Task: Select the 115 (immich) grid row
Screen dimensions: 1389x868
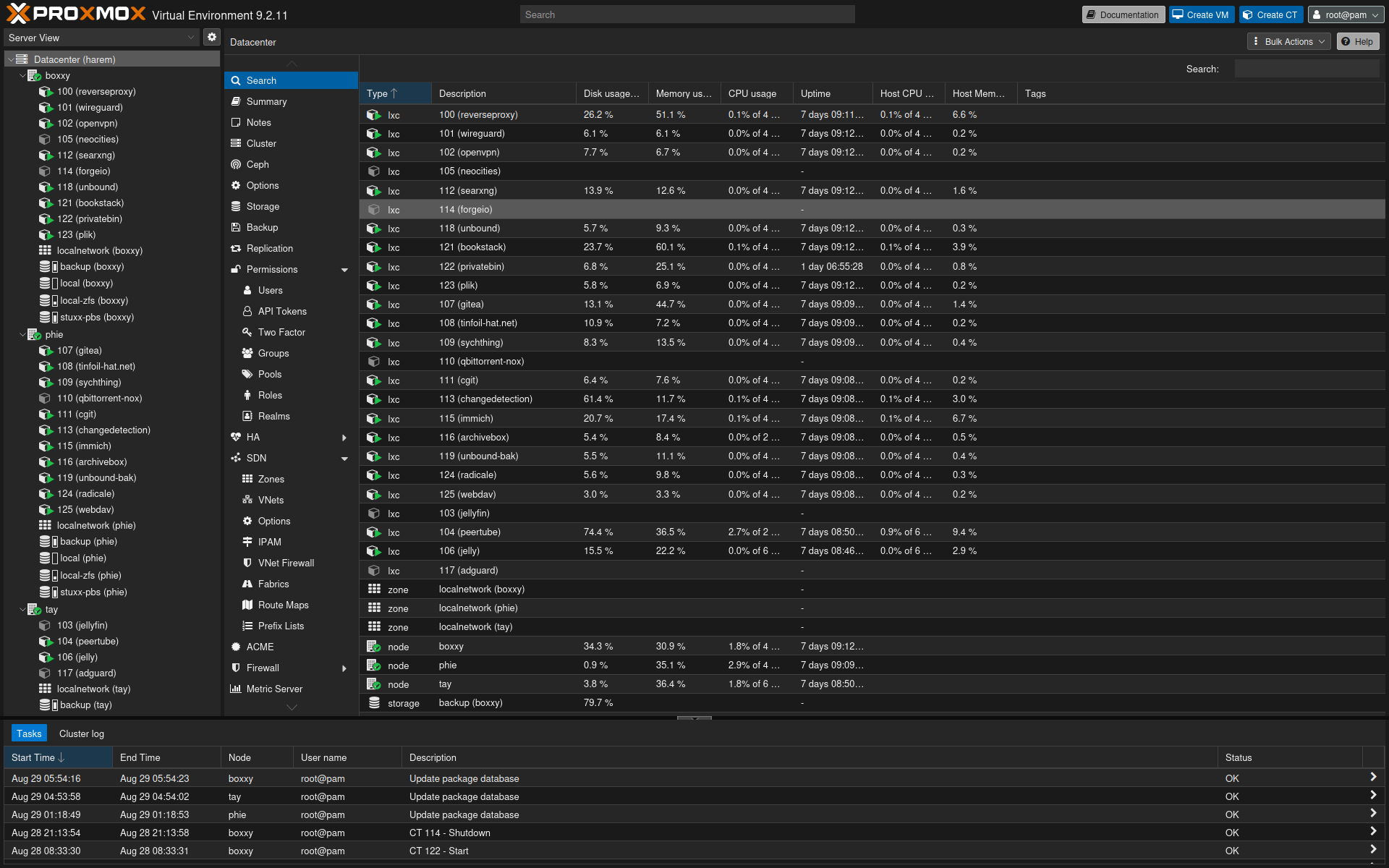Action: (x=872, y=418)
